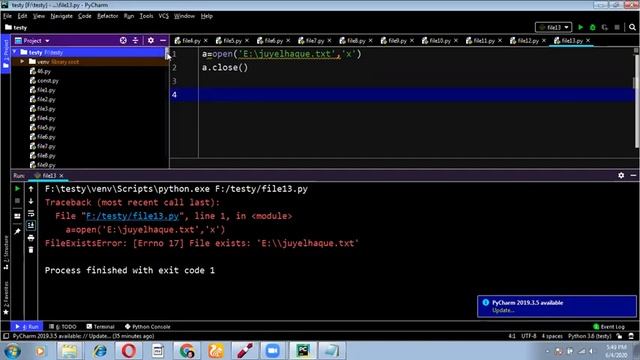Image resolution: width=640 pixels, height=360 pixels.
Task: Open the Project panel settings gear
Action: (x=151, y=40)
